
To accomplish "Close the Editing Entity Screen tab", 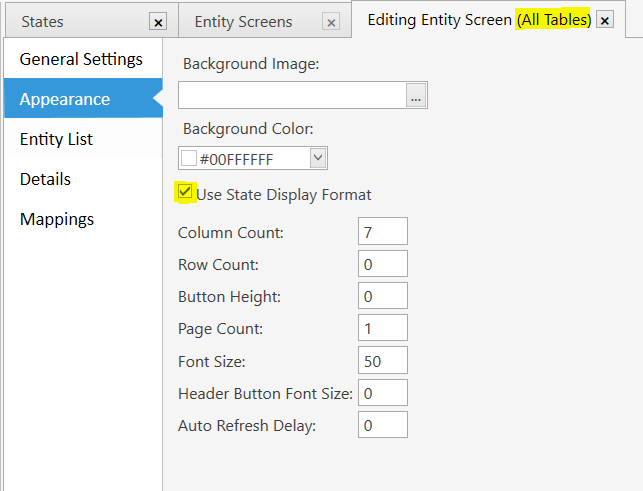I will [x=605, y=20].
